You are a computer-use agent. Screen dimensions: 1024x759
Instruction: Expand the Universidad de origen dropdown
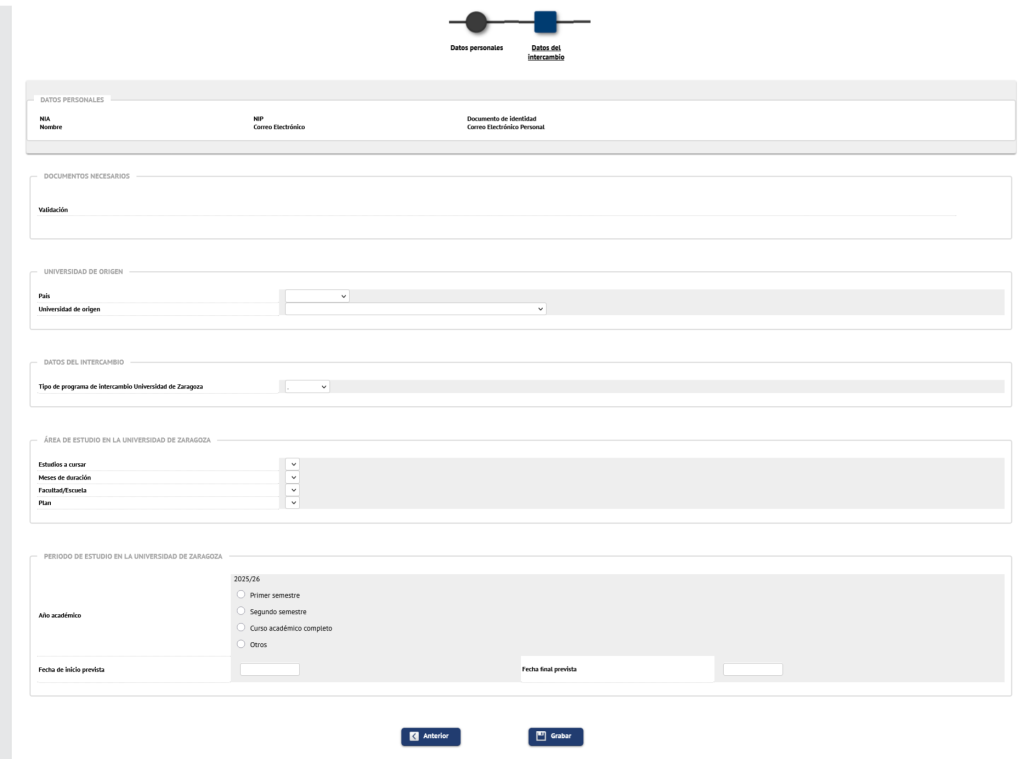pos(415,309)
